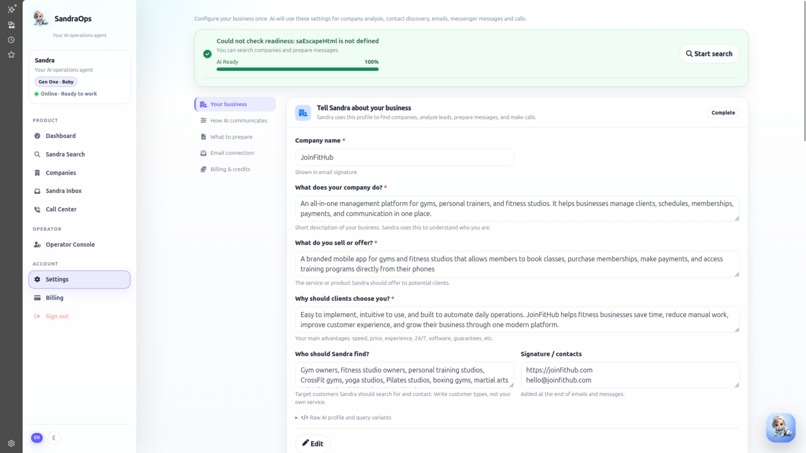Viewport: 806px width, 453px height.
Task: Click the Who should Sandra find textarea
Action: coord(404,375)
